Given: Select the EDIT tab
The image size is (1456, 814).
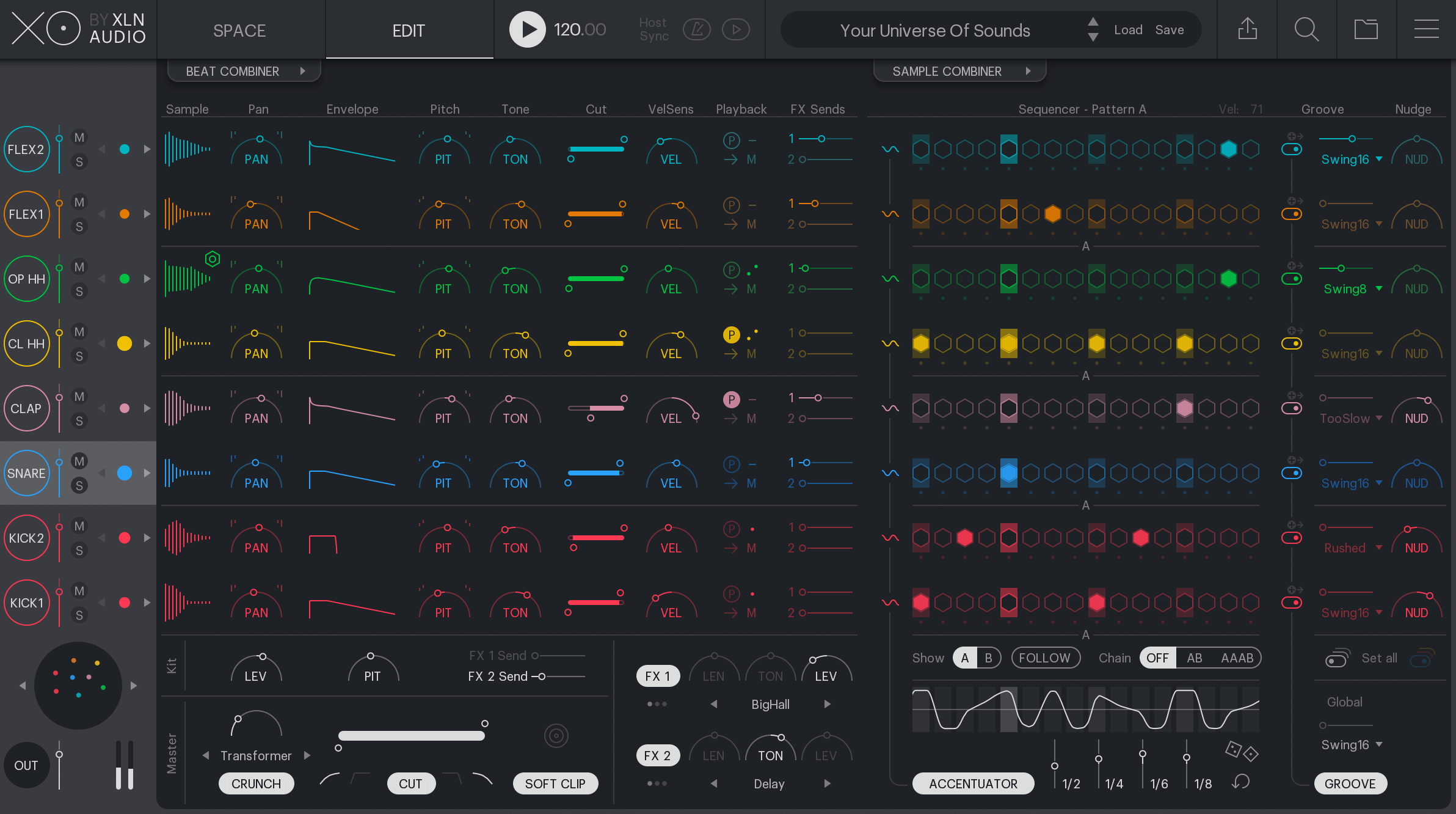Looking at the screenshot, I should click(x=407, y=30).
